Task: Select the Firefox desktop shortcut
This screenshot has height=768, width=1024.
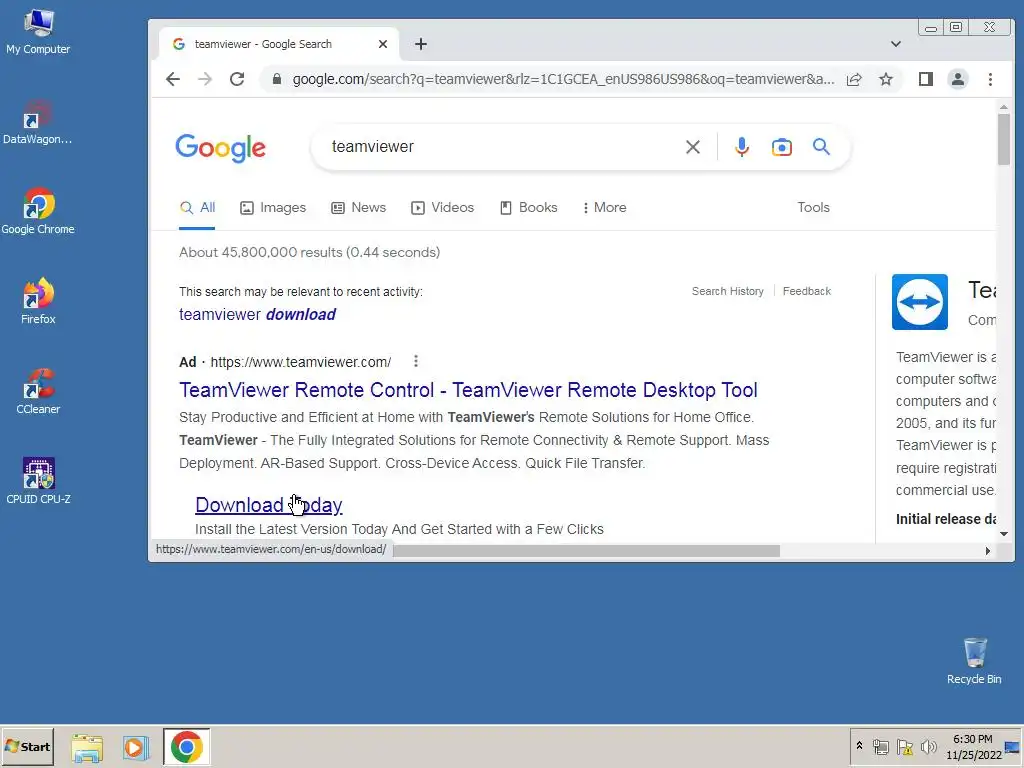Action: pyautogui.click(x=38, y=302)
